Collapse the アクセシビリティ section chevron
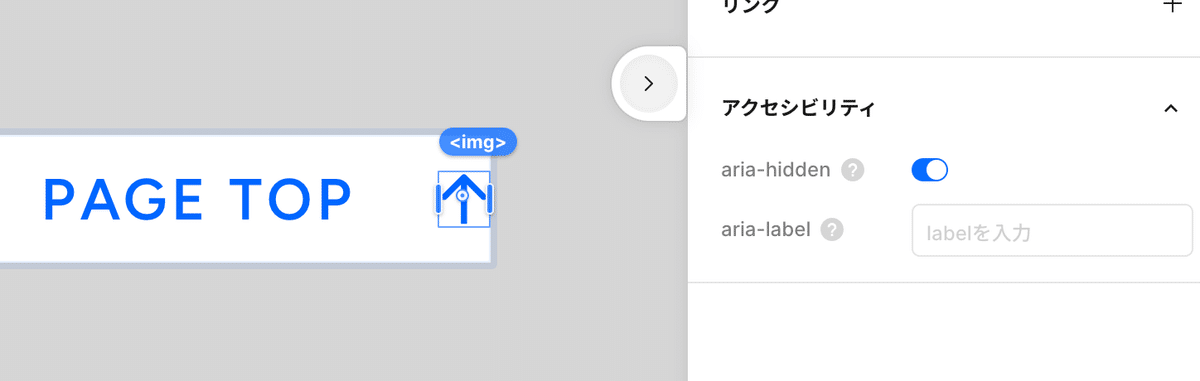Image resolution: width=1200 pixels, height=381 pixels. (1171, 108)
